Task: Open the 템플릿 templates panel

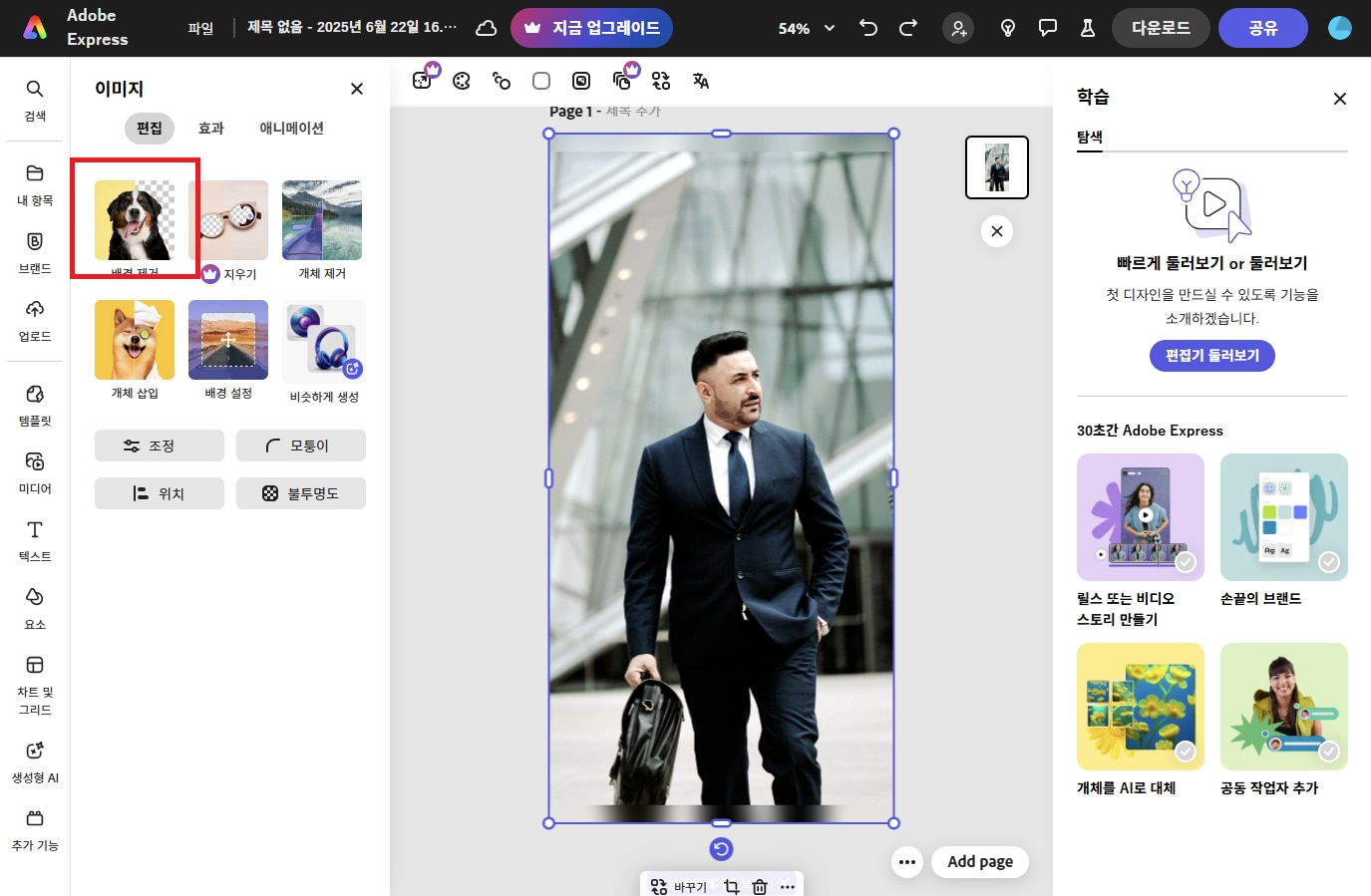Action: [x=35, y=406]
